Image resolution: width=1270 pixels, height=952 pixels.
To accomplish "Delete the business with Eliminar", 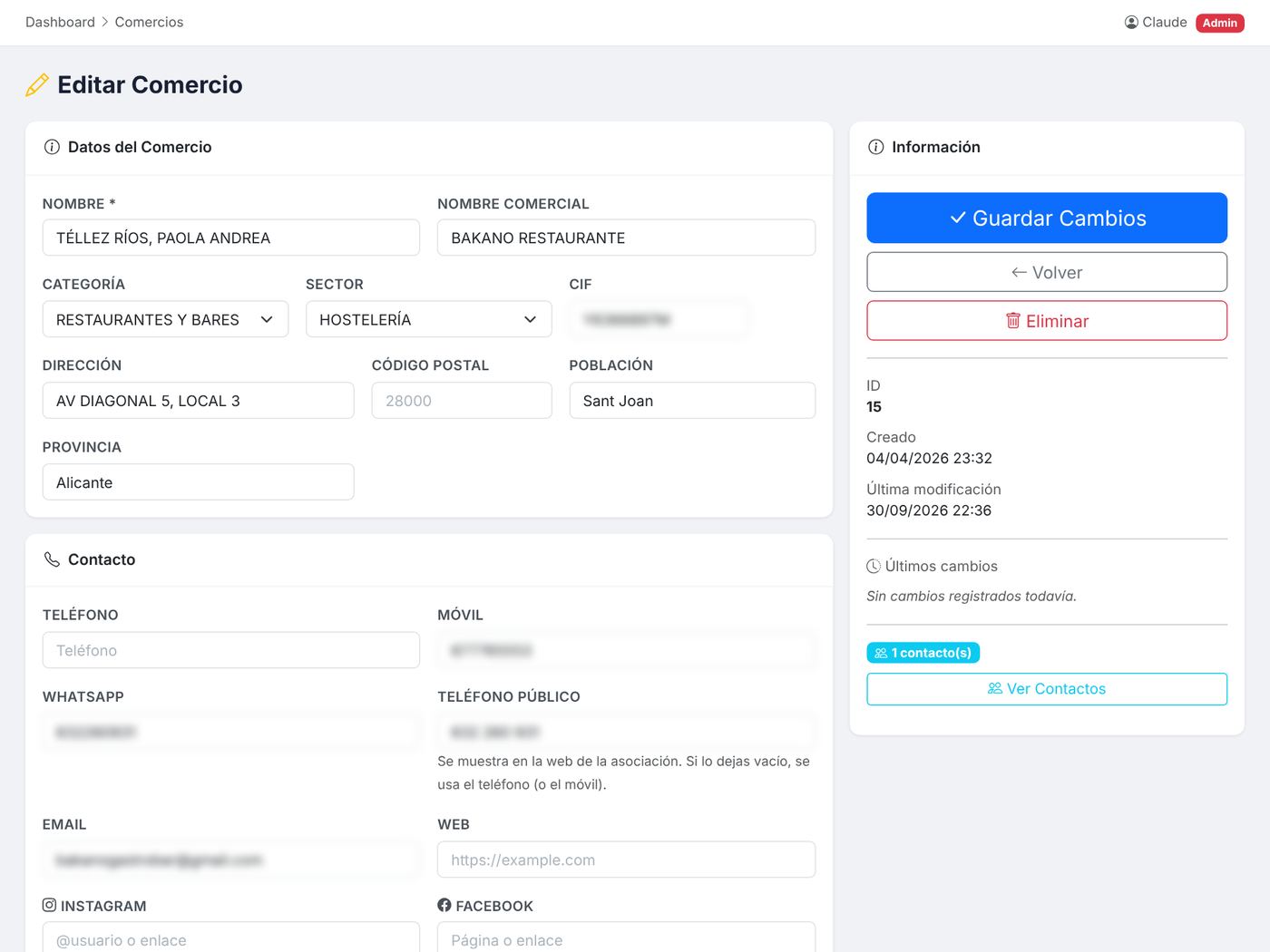I will point(1047,321).
